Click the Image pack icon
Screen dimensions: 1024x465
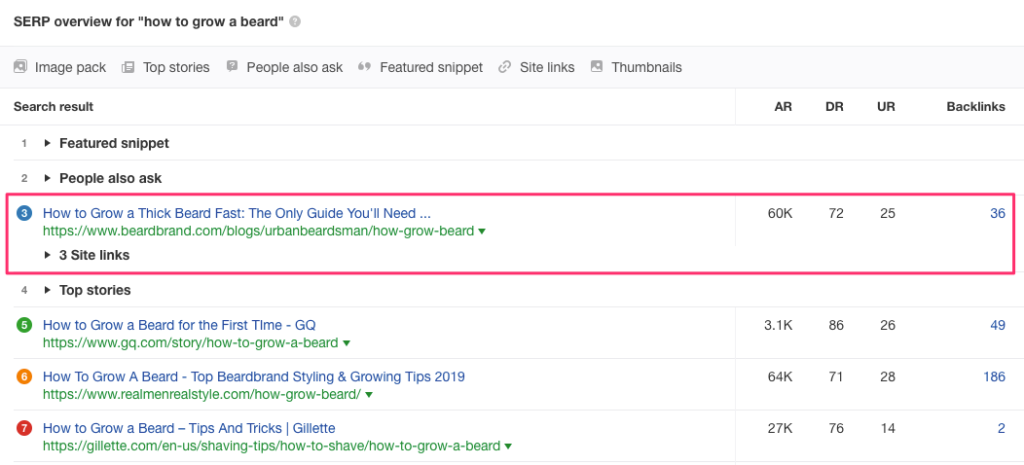pyautogui.click(x=20, y=67)
